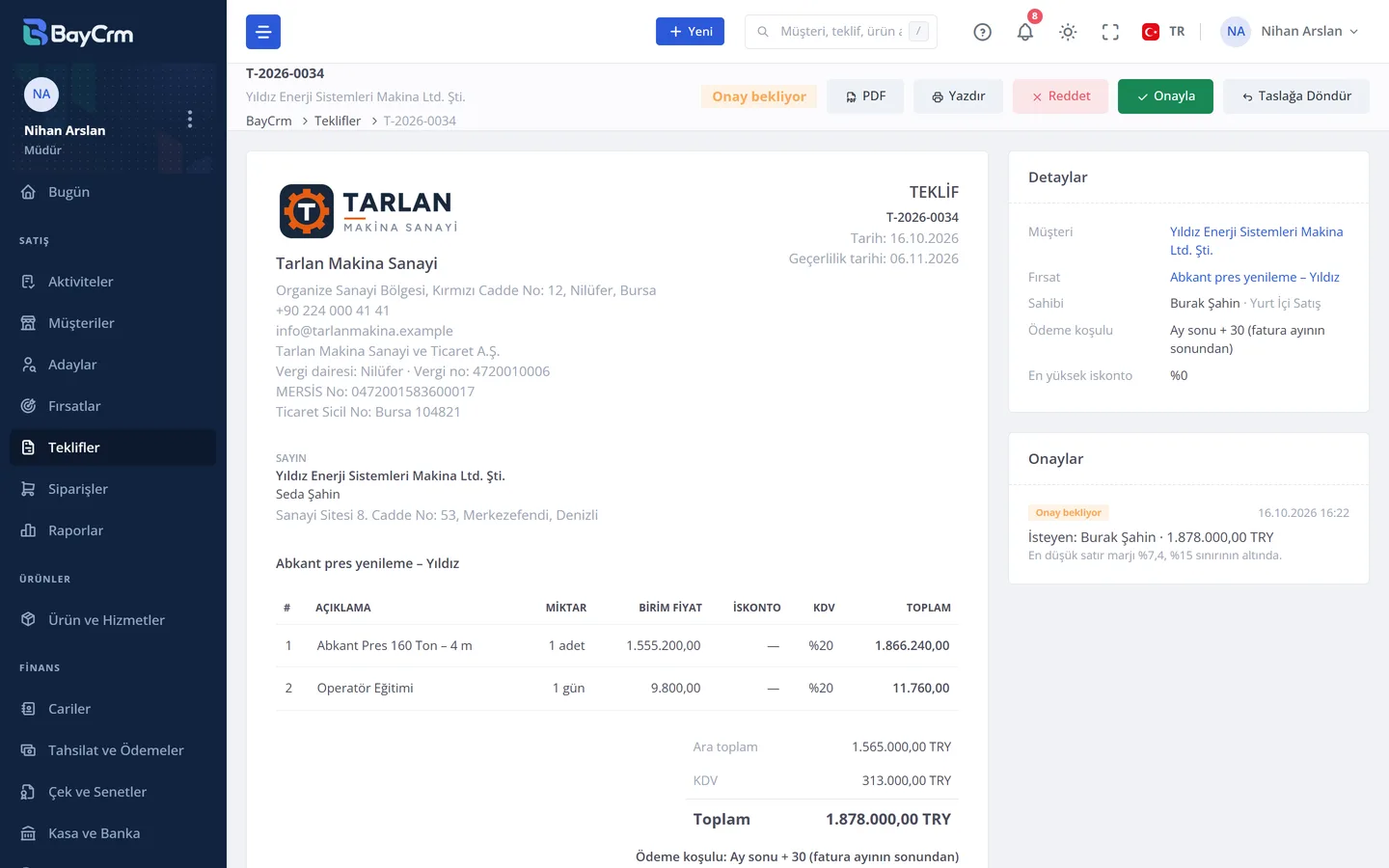1389x868 pixels.
Task: Reject the quote with Reddet
Action: [1060, 96]
